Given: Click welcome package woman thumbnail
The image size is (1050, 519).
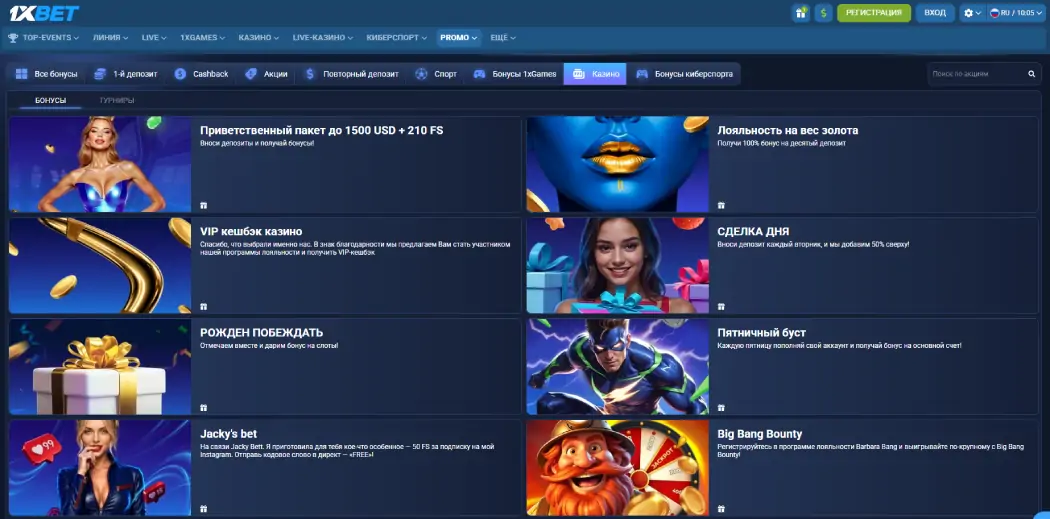Looking at the screenshot, I should 100,164.
